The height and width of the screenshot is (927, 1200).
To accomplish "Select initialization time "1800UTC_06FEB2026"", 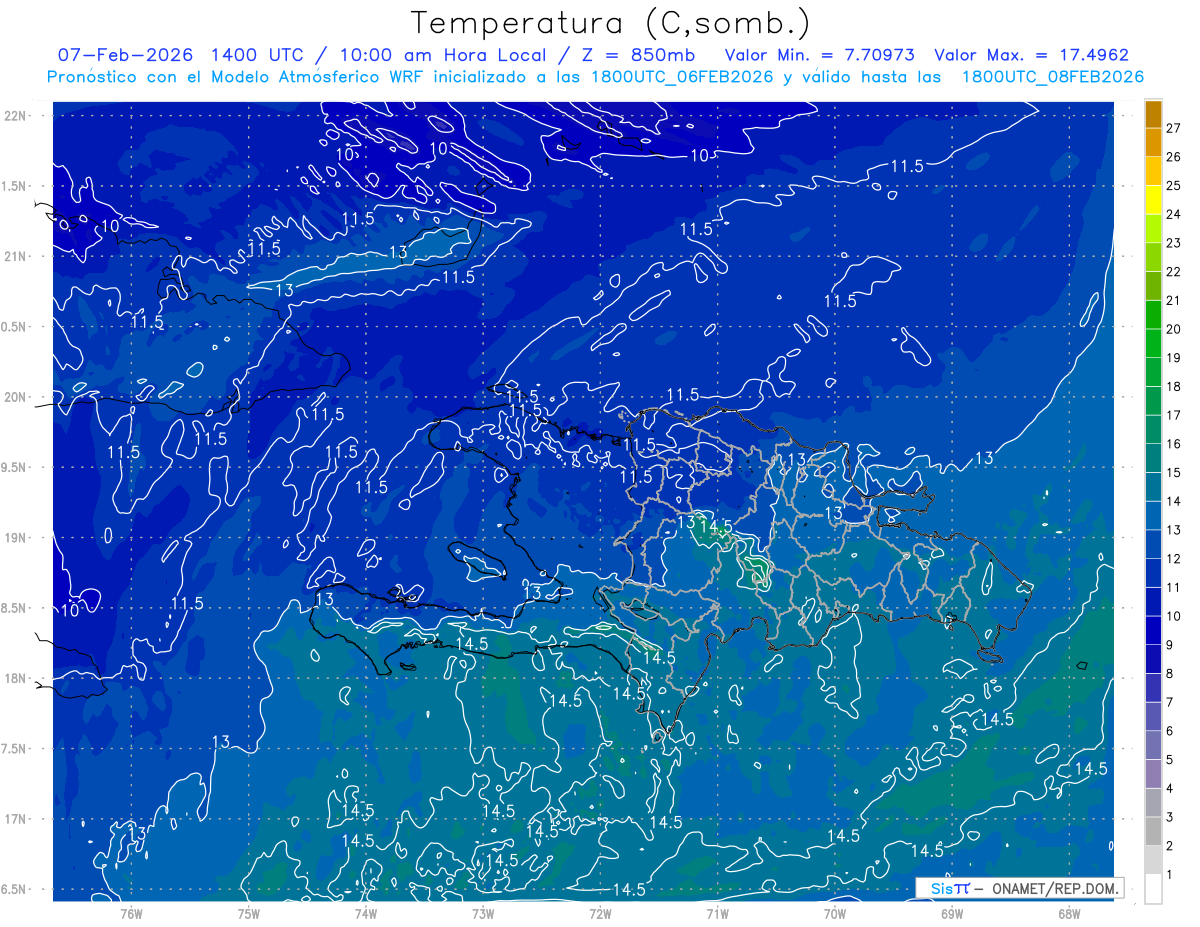I will point(683,77).
